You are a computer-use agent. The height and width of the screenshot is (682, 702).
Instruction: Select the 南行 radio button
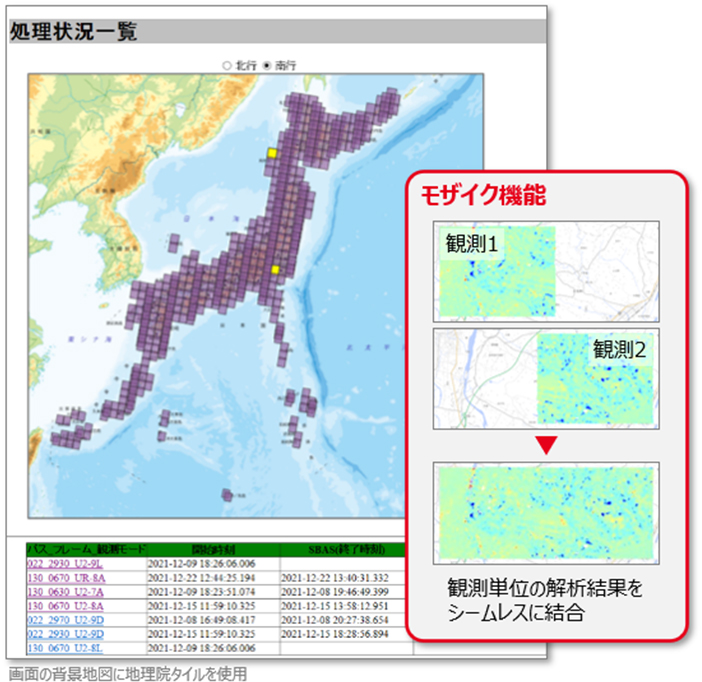[267, 64]
